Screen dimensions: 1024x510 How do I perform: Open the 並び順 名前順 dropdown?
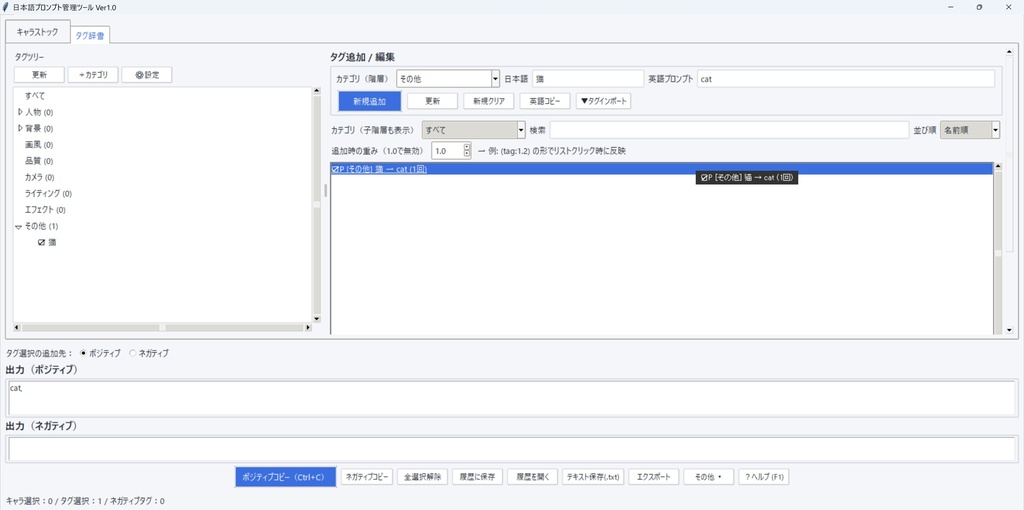995,130
